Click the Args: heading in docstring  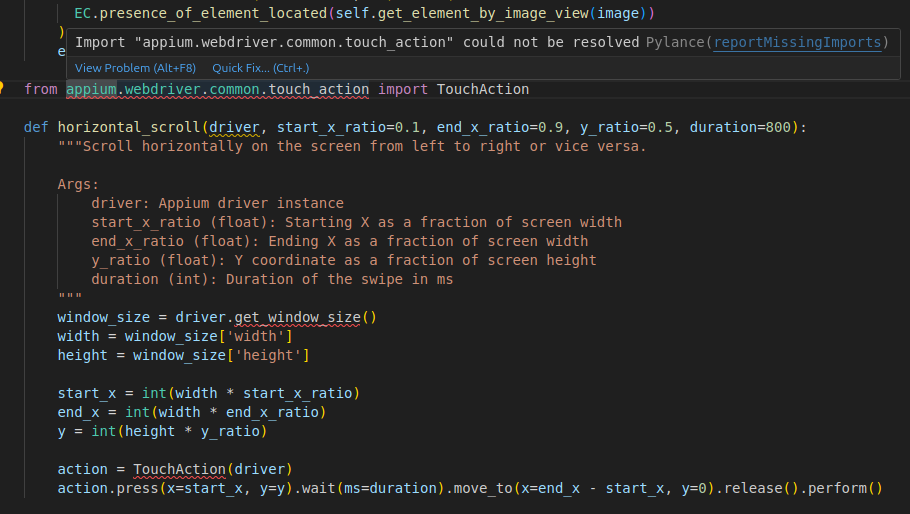coord(78,184)
